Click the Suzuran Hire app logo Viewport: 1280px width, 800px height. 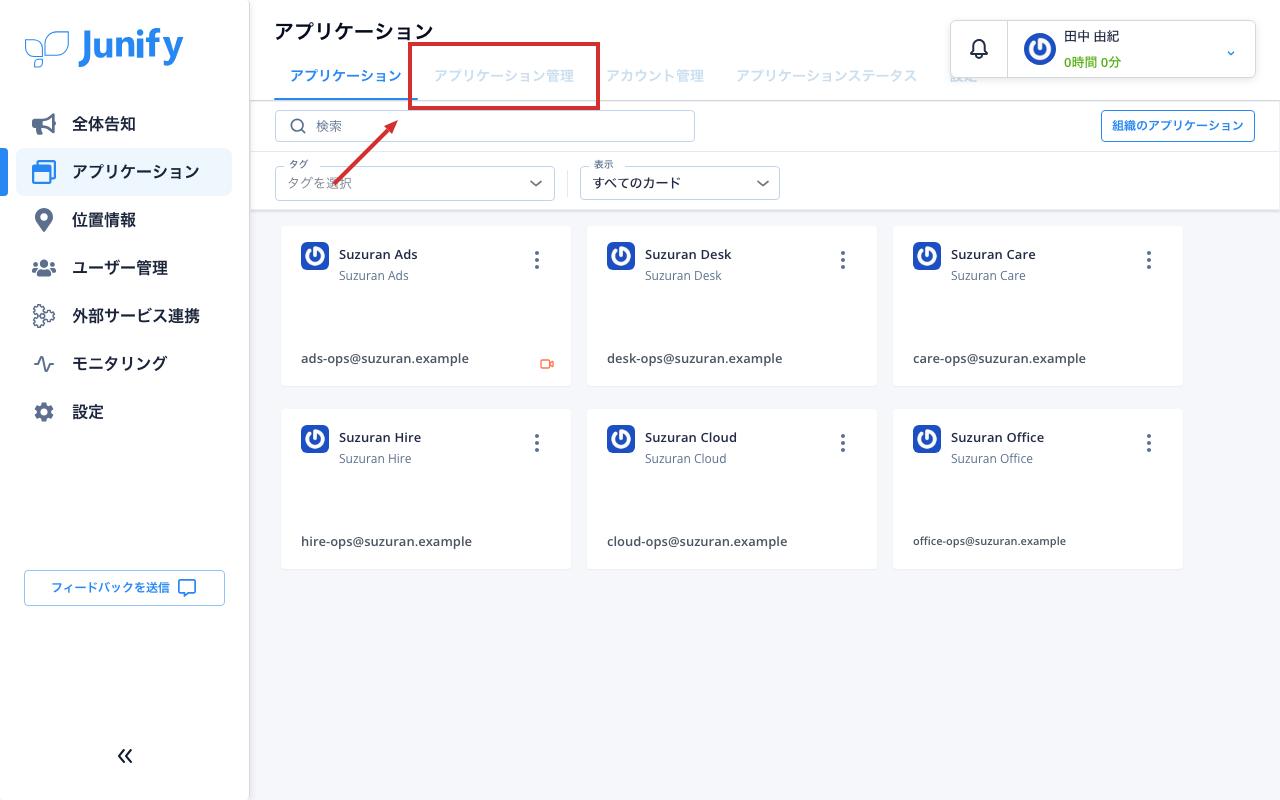(x=315, y=439)
